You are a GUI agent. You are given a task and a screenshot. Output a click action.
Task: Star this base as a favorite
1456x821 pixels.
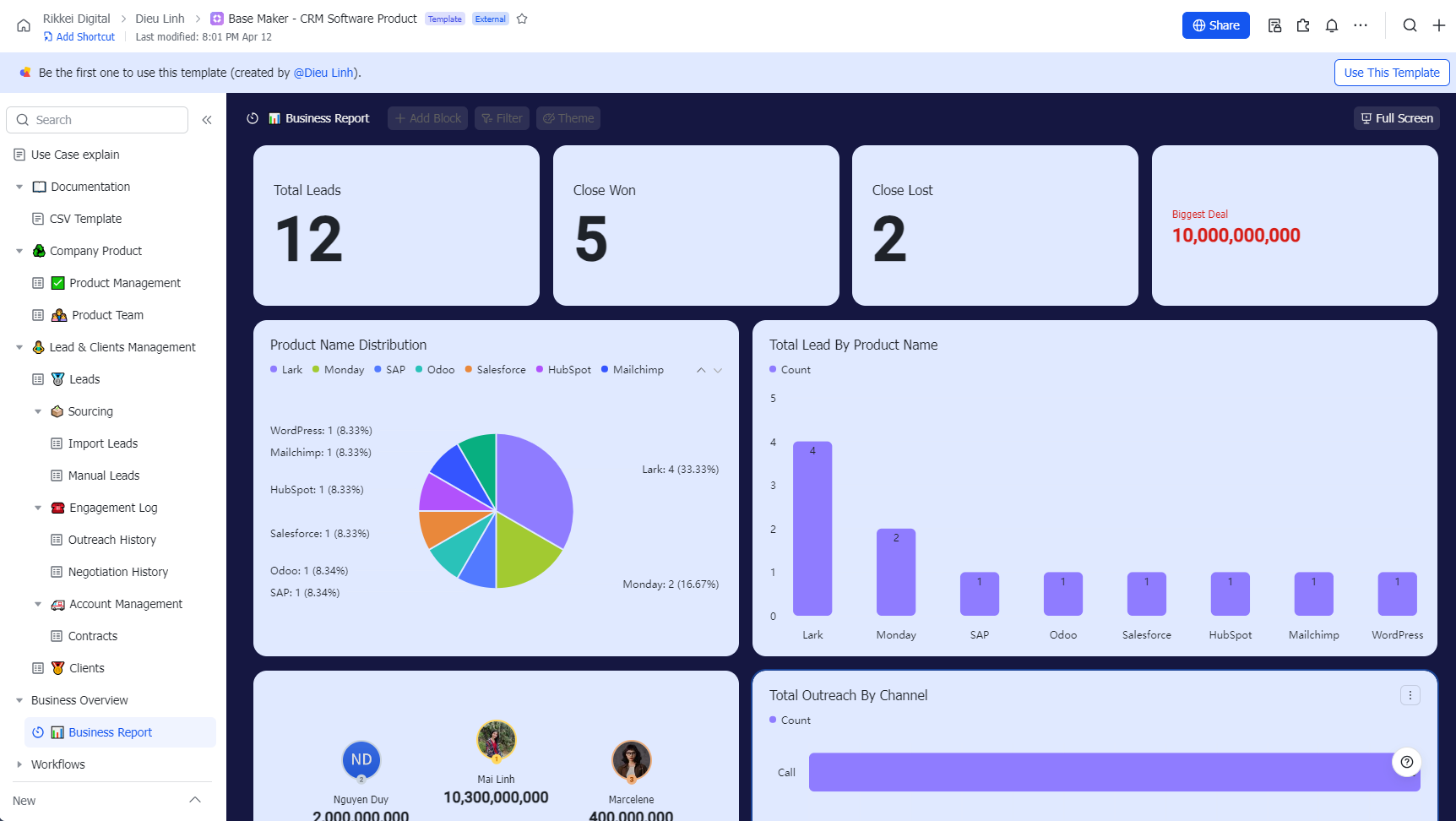click(522, 19)
